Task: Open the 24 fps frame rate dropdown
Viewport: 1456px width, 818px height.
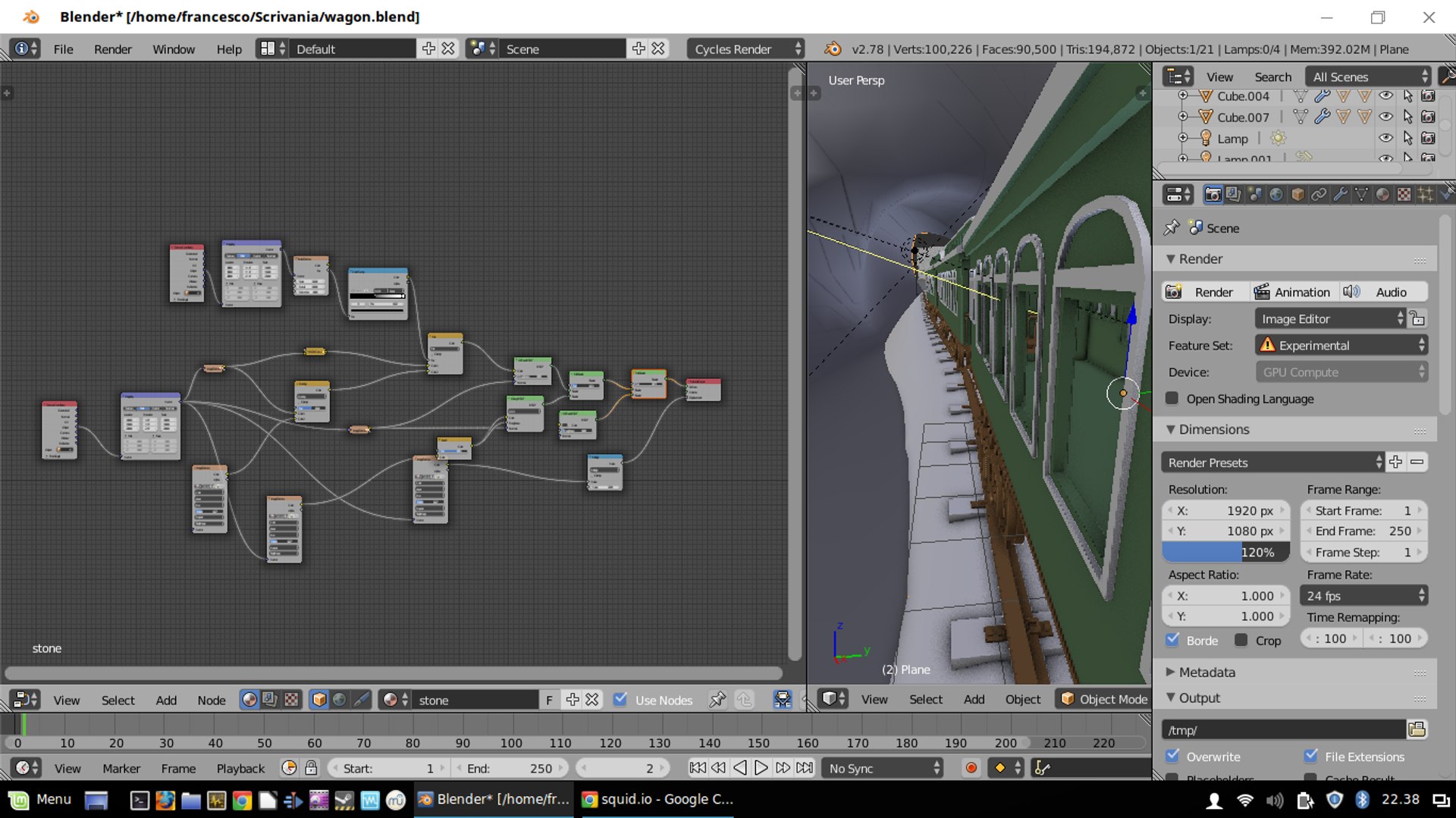Action: click(x=1364, y=595)
